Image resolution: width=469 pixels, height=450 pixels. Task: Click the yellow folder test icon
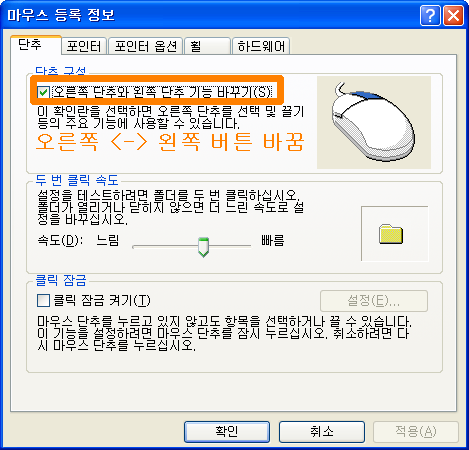(391, 234)
